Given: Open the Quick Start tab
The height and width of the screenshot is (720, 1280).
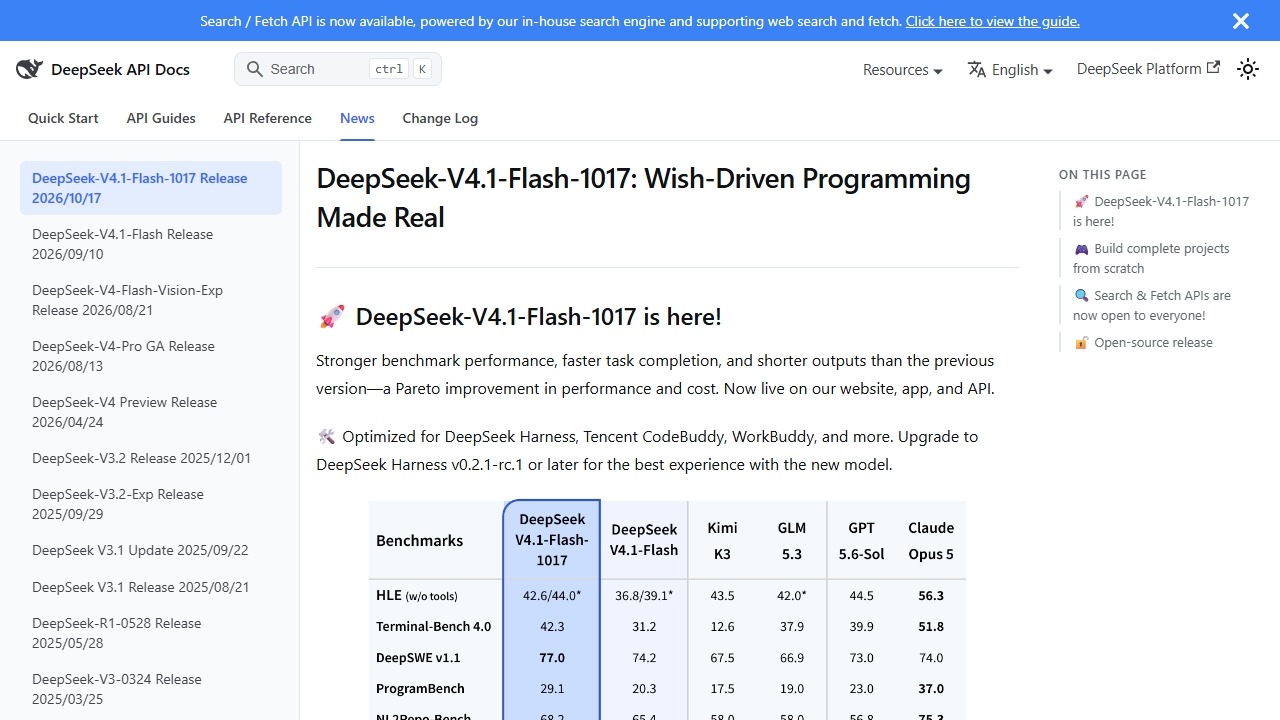Looking at the screenshot, I should point(63,118).
